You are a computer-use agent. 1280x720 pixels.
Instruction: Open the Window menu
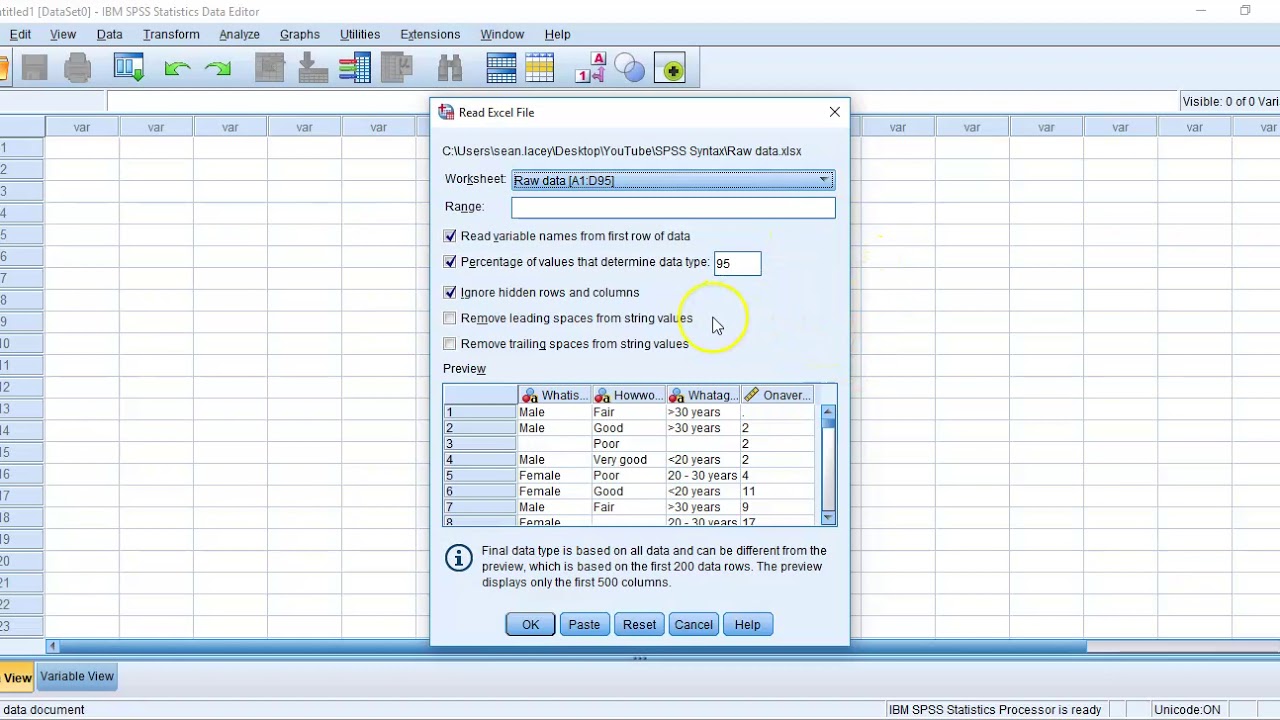[x=502, y=34]
